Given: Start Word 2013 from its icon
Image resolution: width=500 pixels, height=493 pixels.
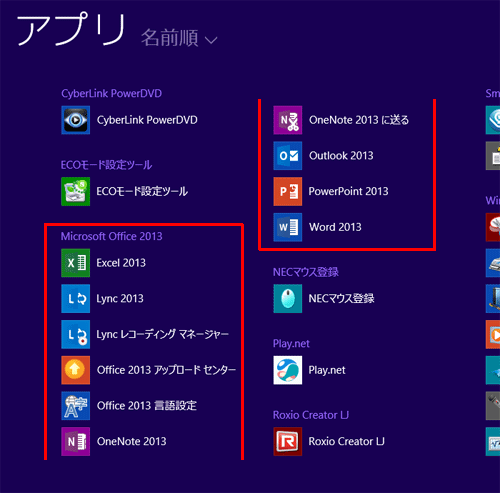Looking at the screenshot, I should 288,227.
